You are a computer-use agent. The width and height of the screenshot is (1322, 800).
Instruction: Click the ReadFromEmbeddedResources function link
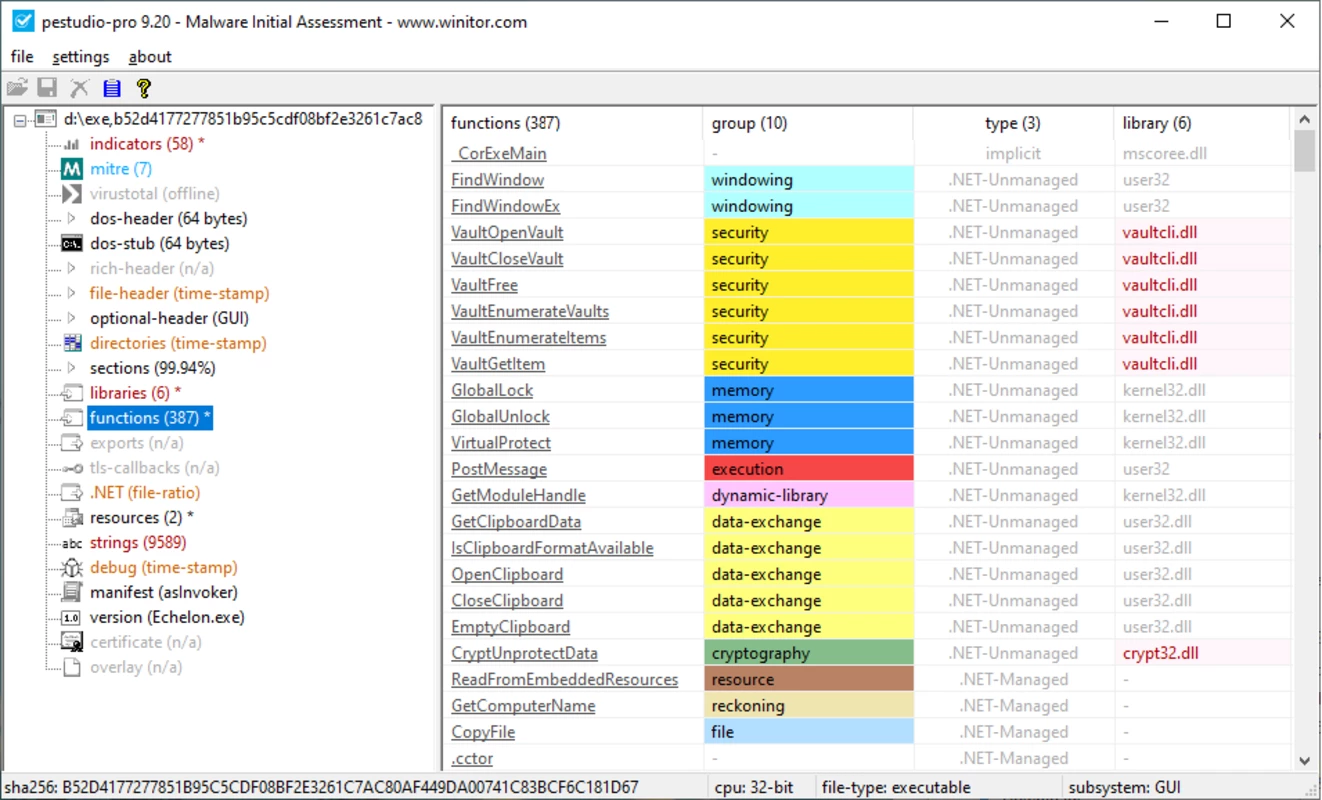tap(564, 680)
